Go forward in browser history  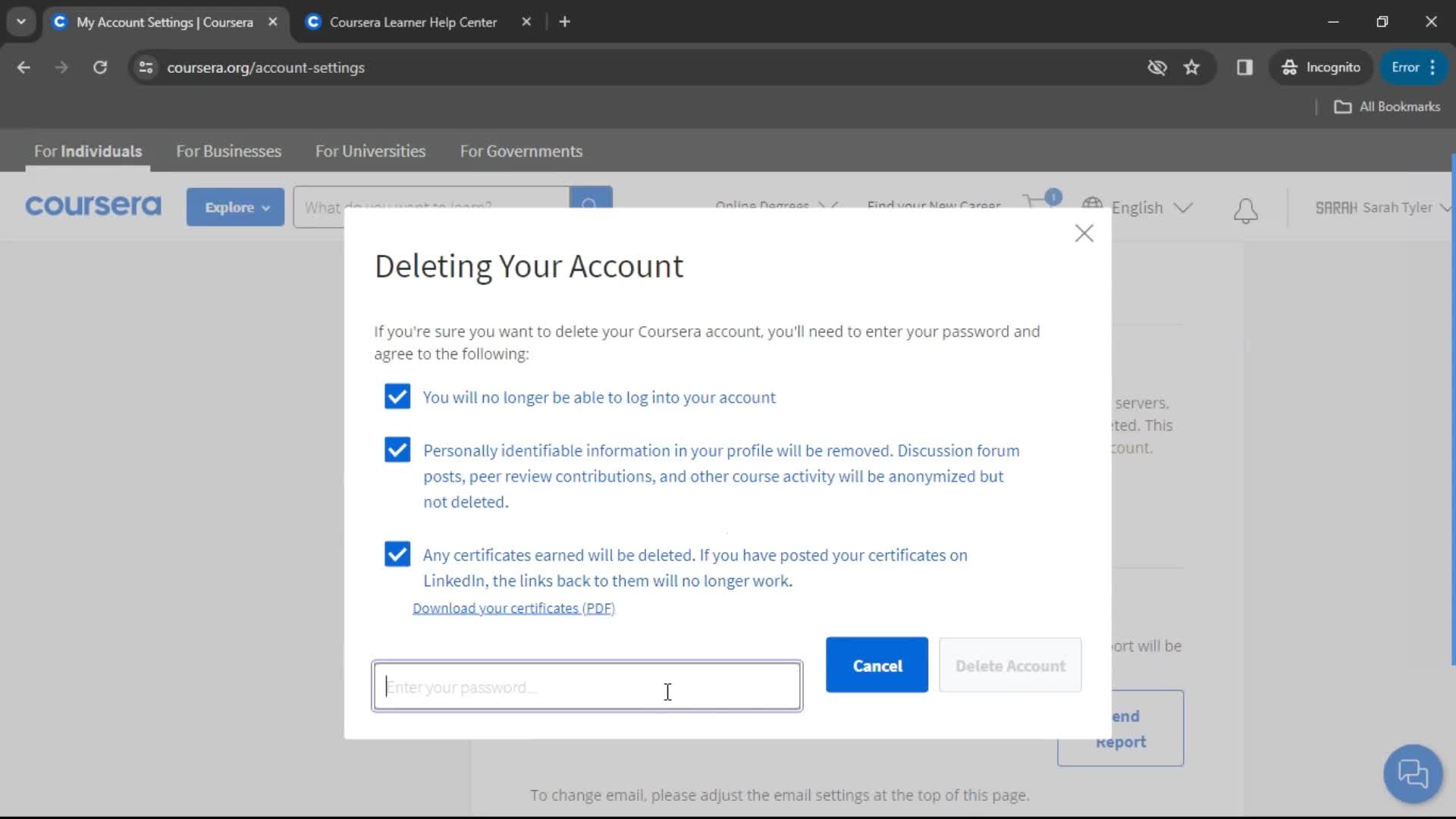point(61,67)
